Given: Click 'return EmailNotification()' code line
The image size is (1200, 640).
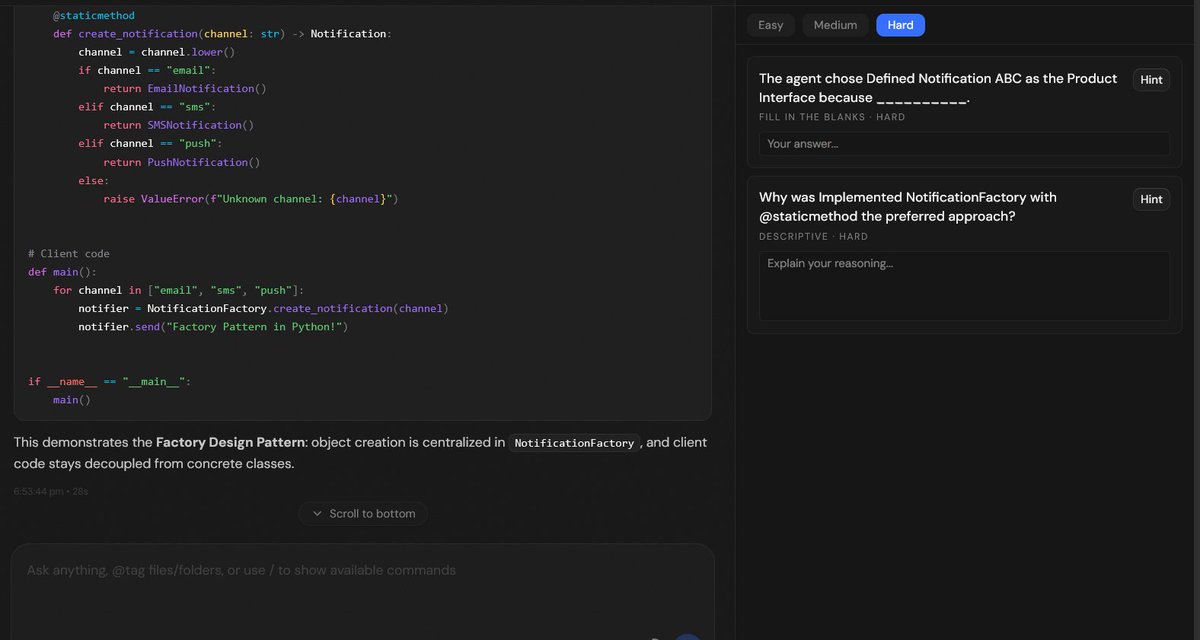Looking at the screenshot, I should pyautogui.click(x=185, y=88).
